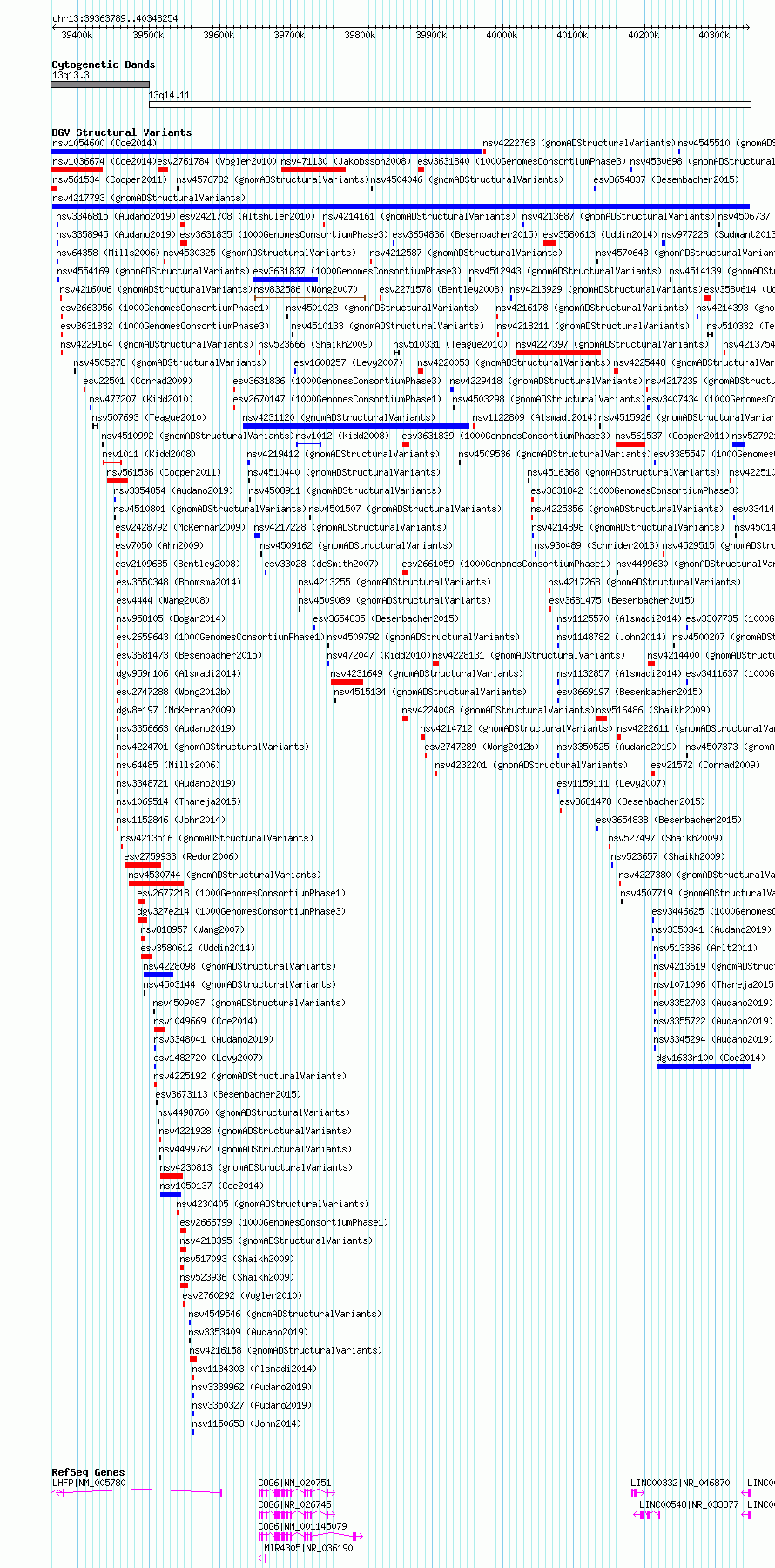
Task: Click the blue bar under nsv4231120
Action: [x=356, y=426]
